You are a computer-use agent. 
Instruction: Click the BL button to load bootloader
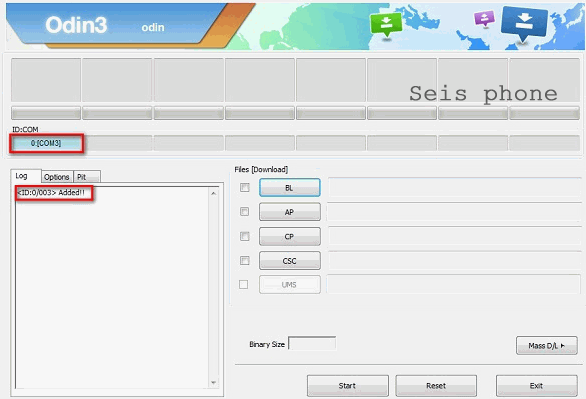coord(290,188)
